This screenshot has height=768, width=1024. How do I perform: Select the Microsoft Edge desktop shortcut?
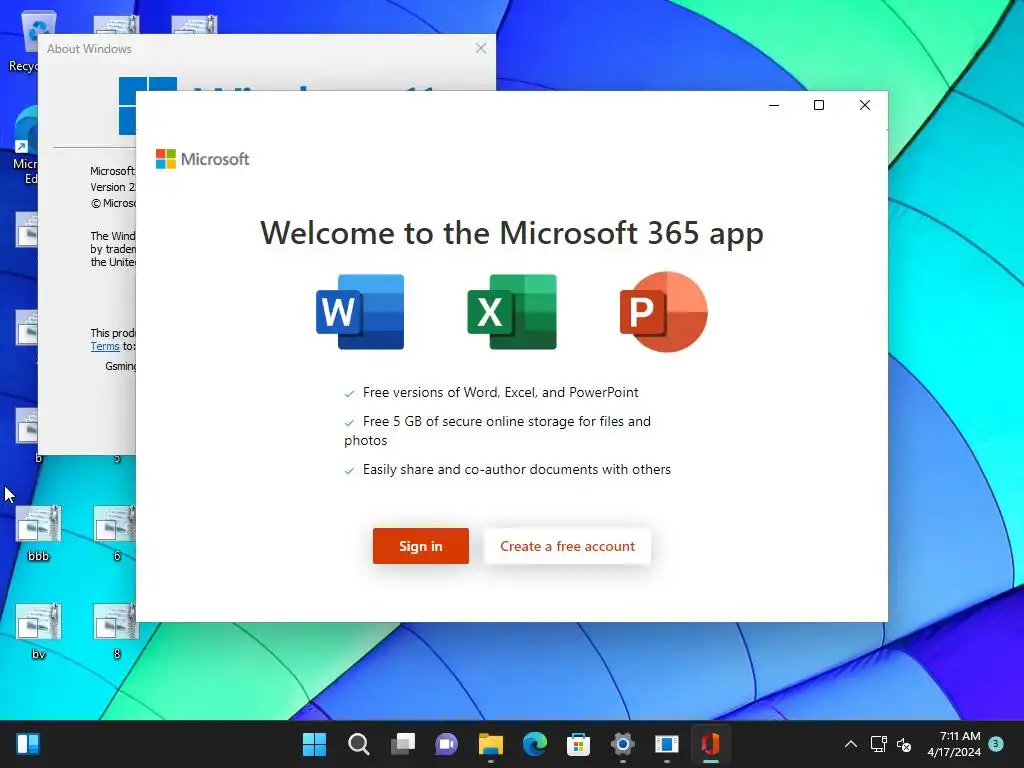[25, 147]
